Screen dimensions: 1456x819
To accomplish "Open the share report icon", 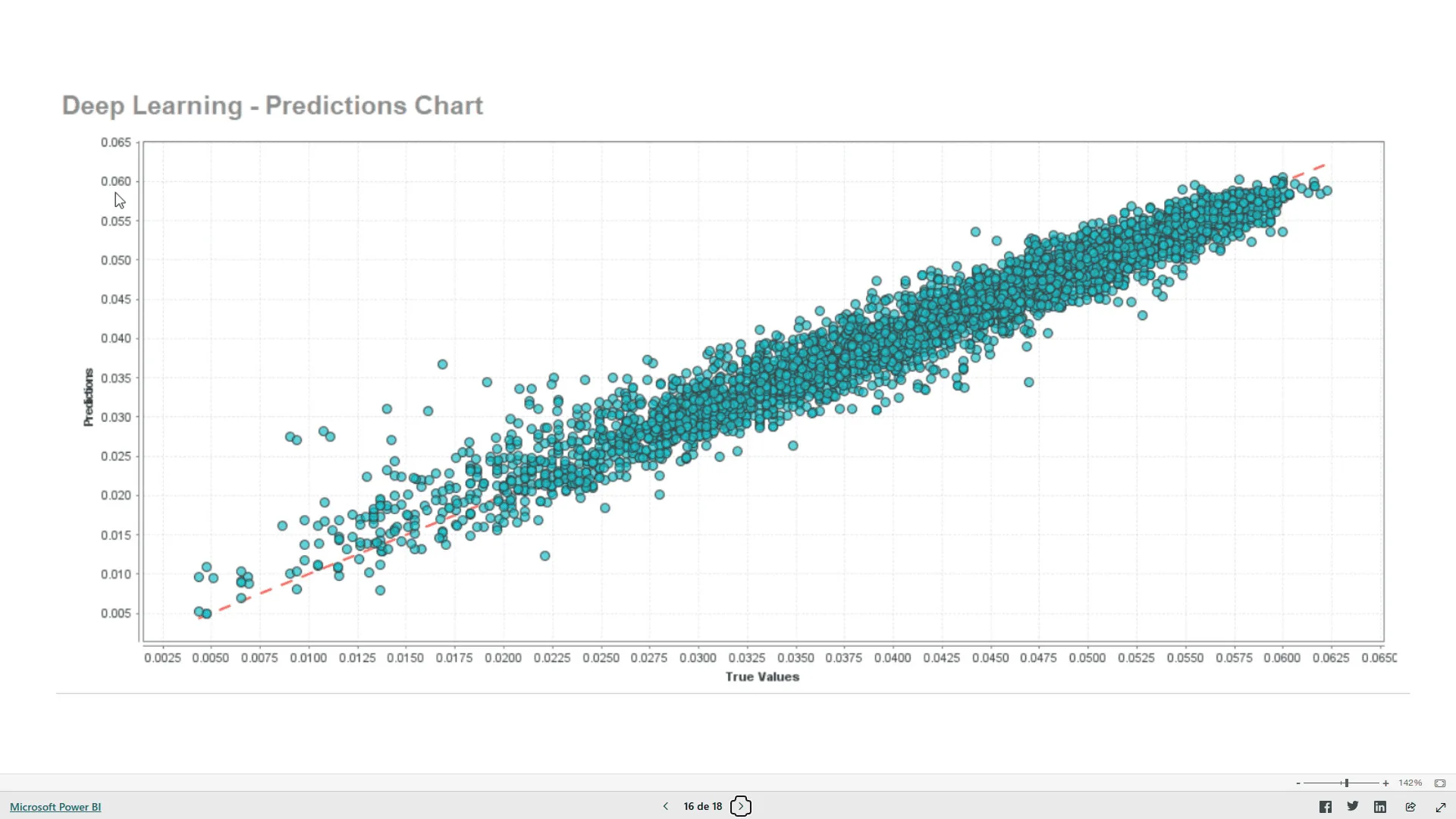I will click(1410, 807).
